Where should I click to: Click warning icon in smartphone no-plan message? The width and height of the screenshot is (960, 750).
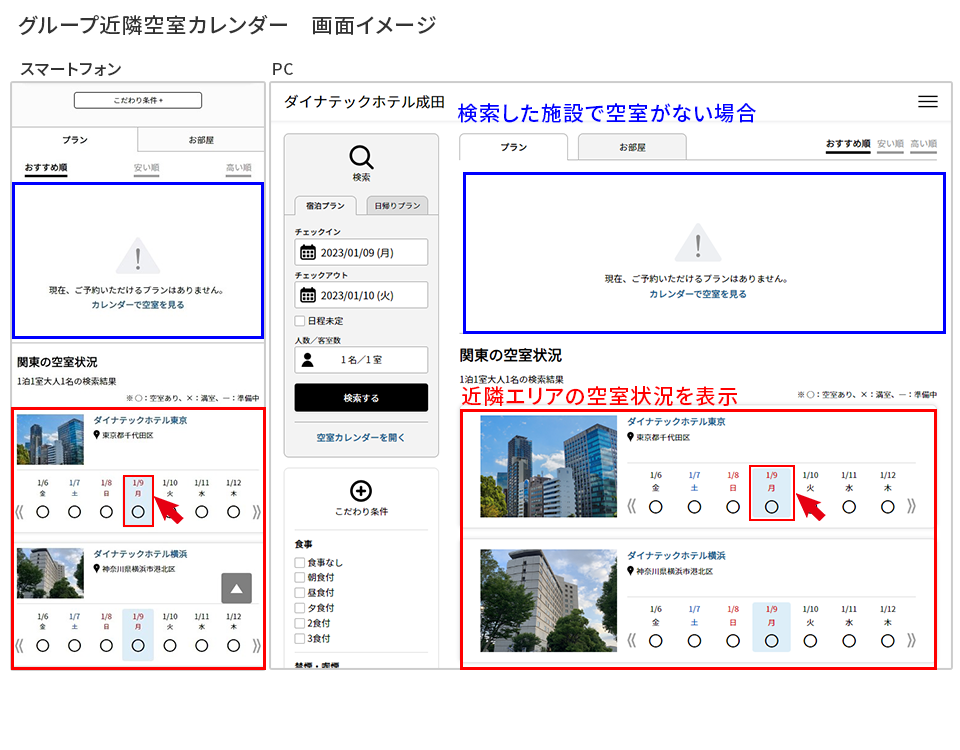tap(138, 256)
